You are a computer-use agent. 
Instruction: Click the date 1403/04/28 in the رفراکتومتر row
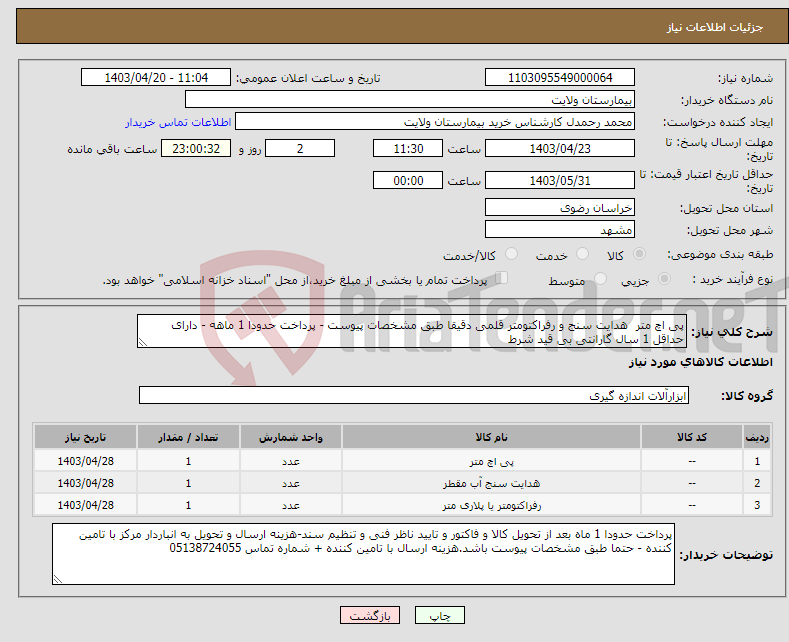(86, 505)
